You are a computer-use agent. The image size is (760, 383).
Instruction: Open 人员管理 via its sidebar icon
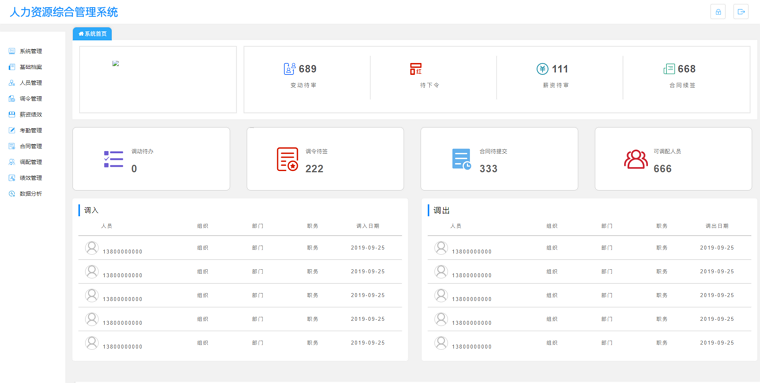click(12, 83)
